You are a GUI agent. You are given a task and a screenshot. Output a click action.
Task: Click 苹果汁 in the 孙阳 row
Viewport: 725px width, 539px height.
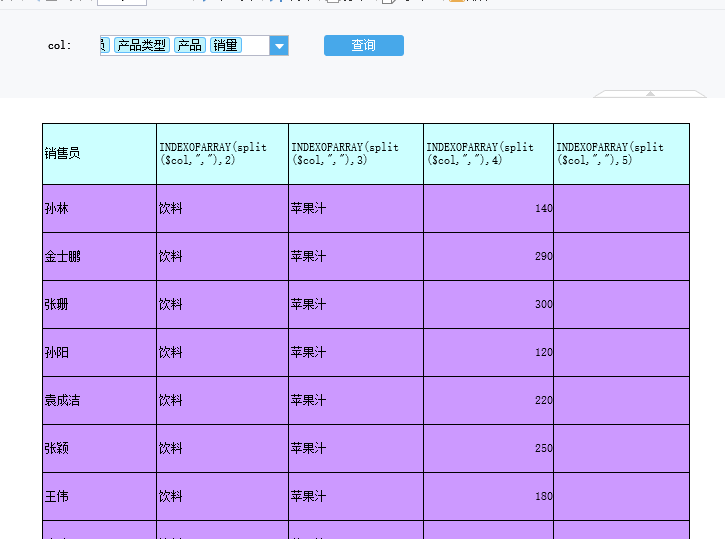pos(356,353)
